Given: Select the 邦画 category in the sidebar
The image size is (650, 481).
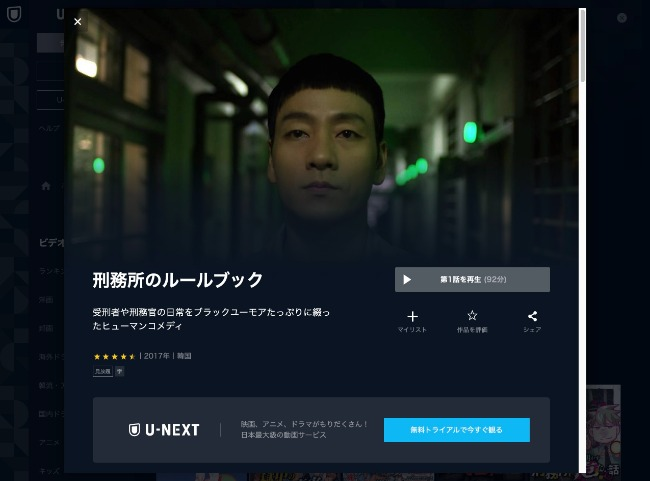Looking at the screenshot, I should pos(46,328).
